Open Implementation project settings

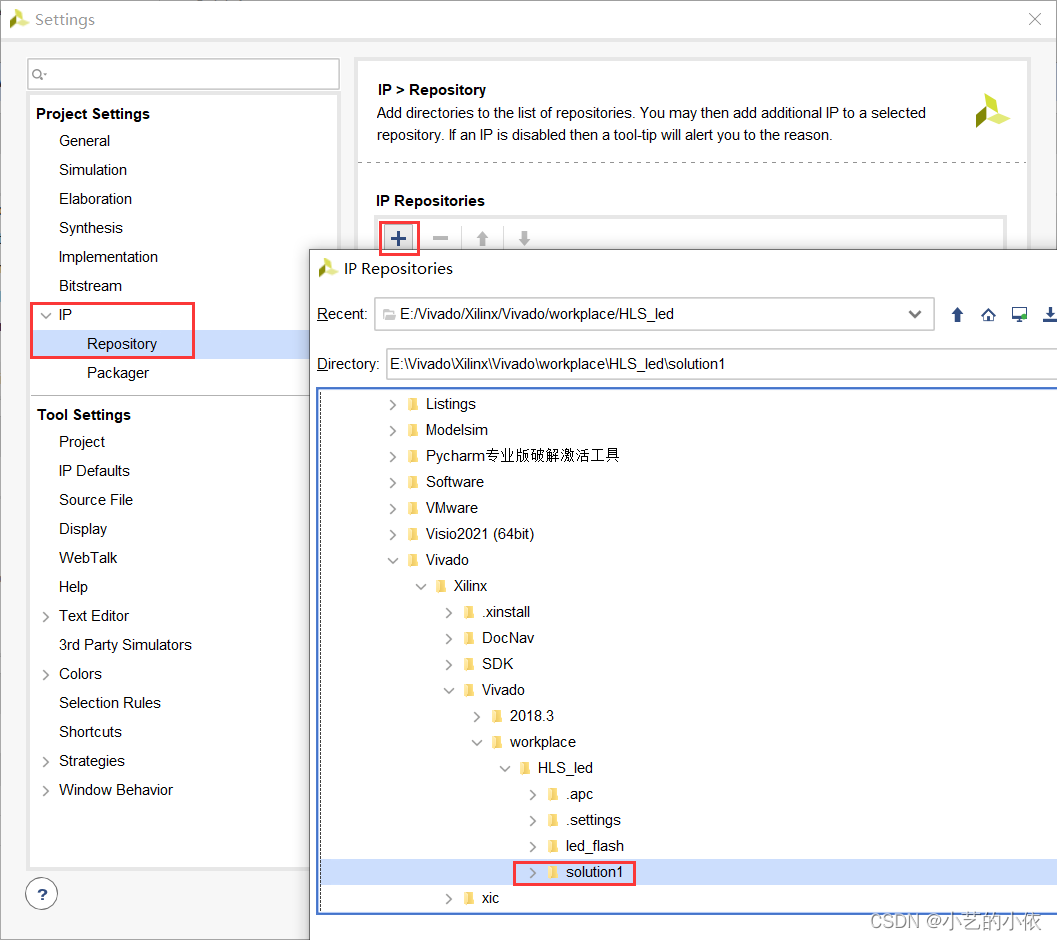coord(108,257)
